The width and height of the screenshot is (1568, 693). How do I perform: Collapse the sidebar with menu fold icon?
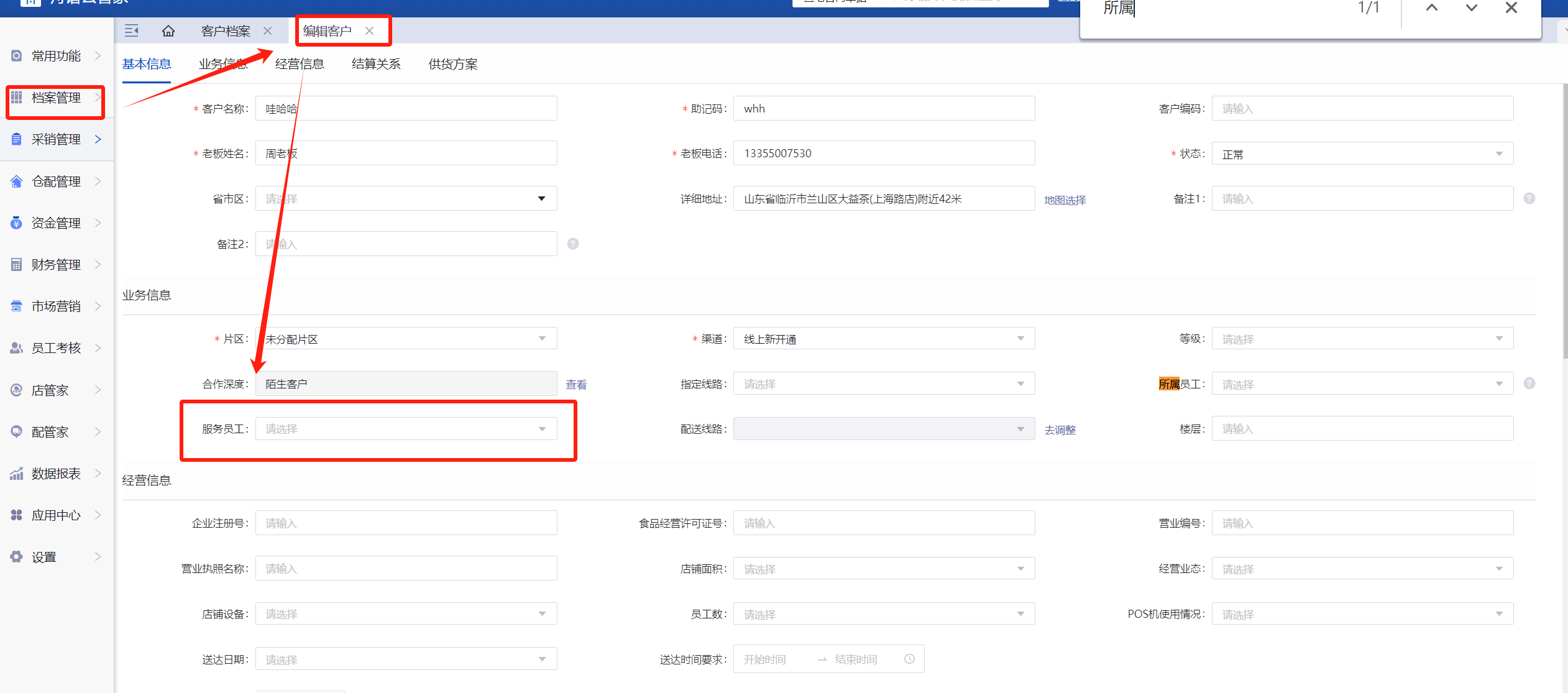pyautogui.click(x=132, y=30)
